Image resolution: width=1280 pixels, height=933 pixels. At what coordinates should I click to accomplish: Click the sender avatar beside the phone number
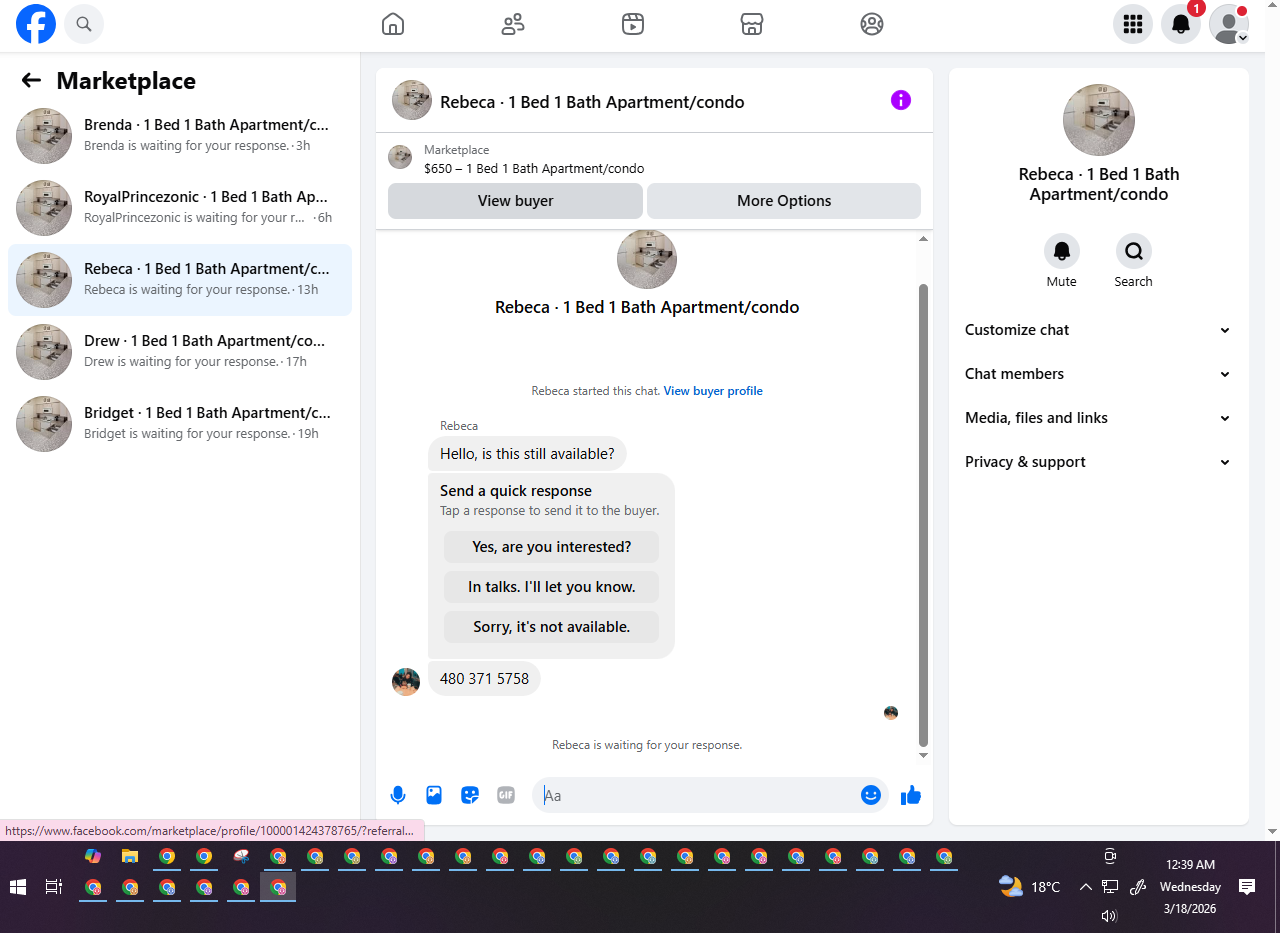click(406, 682)
